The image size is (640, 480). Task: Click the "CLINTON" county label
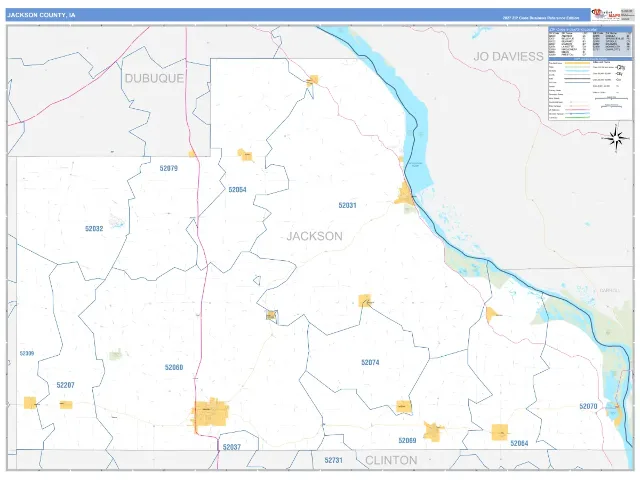[x=391, y=460]
